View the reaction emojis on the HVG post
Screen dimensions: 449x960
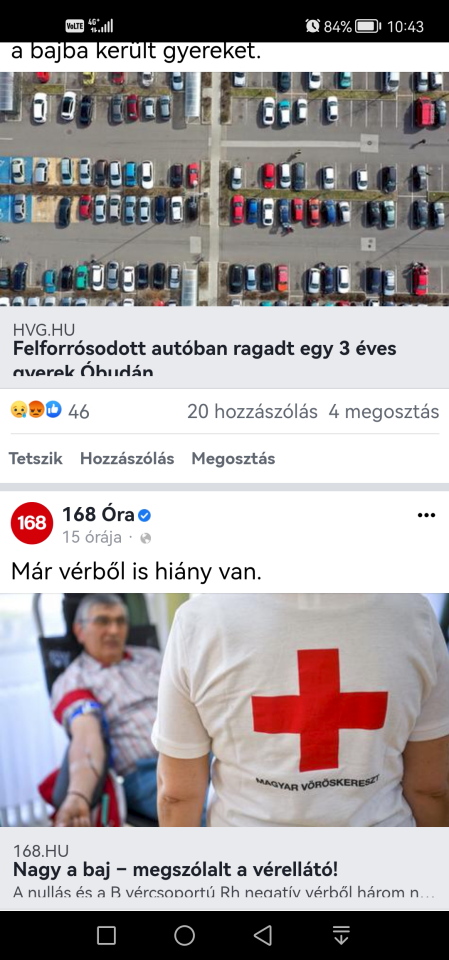click(x=36, y=411)
